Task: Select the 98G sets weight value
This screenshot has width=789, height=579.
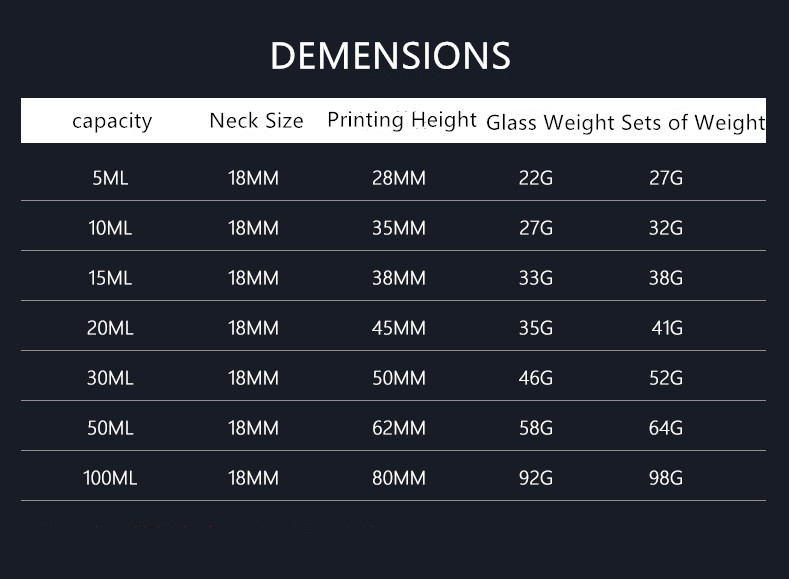Action: (666, 478)
